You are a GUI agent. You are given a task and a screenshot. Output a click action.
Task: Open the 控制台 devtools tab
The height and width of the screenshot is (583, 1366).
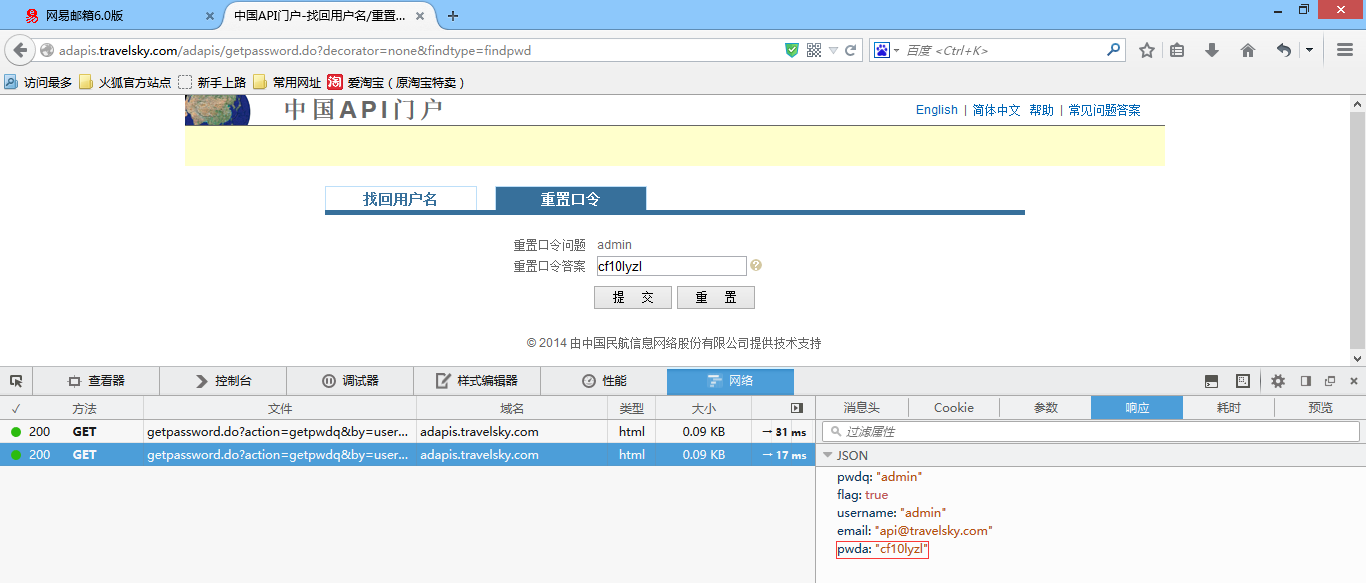pos(223,381)
